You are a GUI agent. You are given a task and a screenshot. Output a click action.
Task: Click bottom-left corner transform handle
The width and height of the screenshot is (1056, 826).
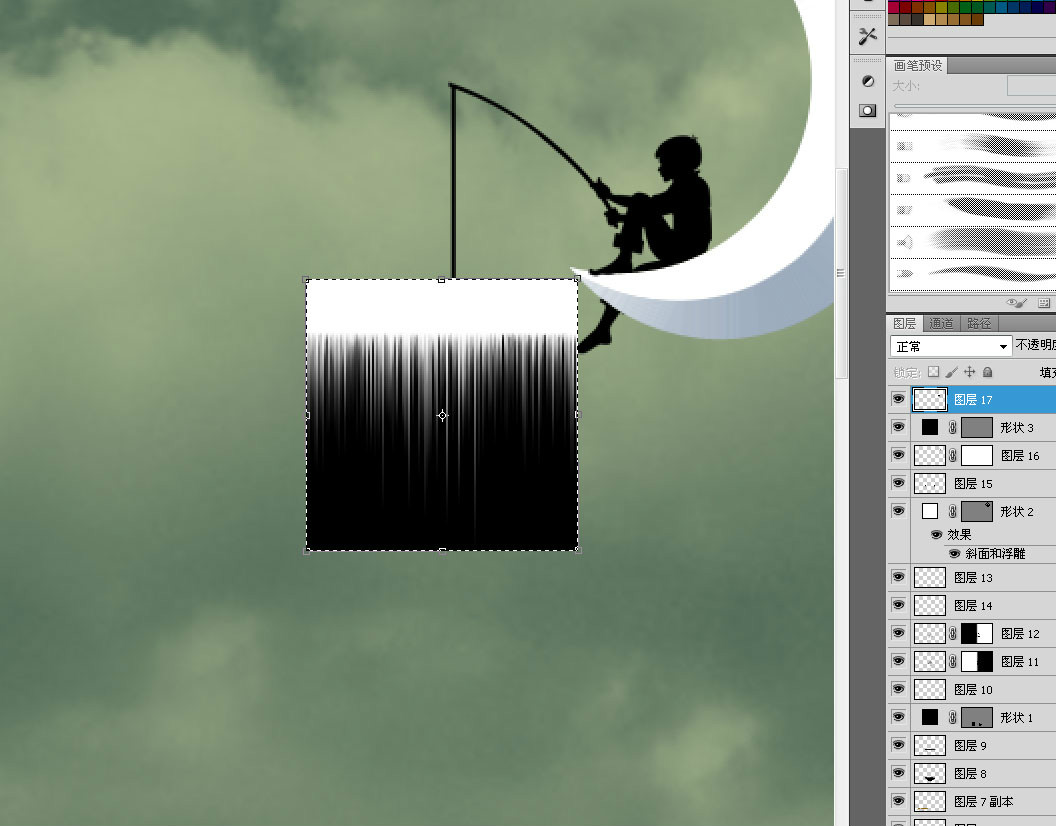[306, 551]
